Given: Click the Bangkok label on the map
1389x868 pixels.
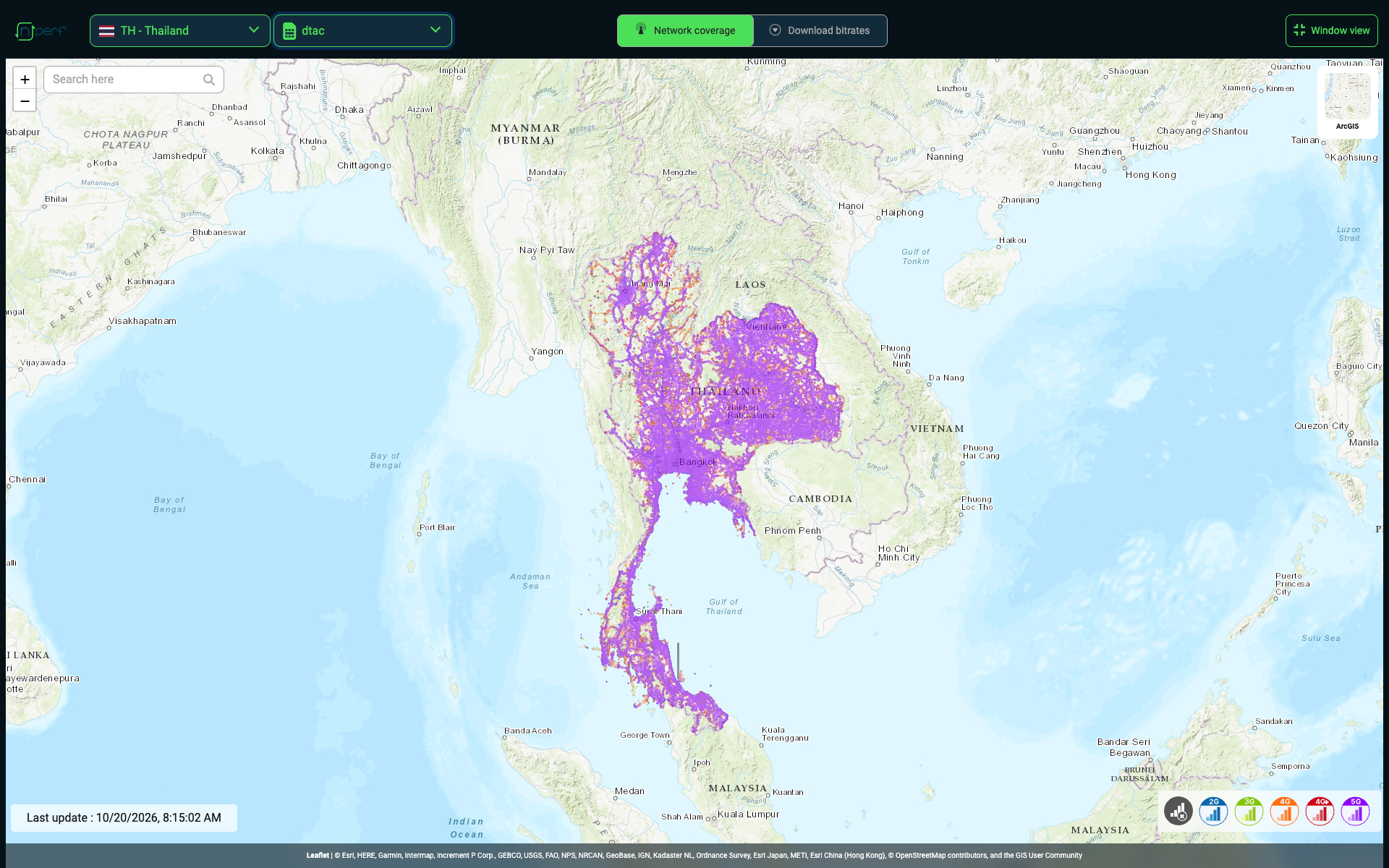Looking at the screenshot, I should pos(697,461).
